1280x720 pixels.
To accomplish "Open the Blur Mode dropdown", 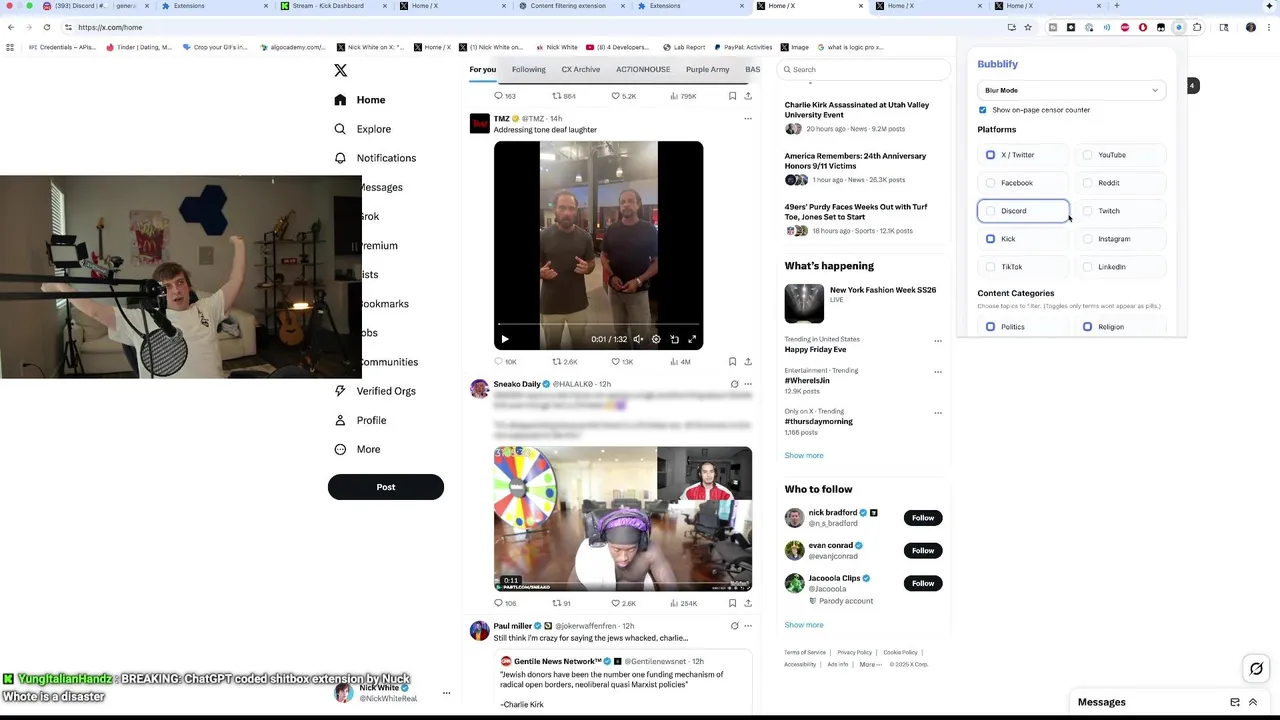I will 1071,90.
